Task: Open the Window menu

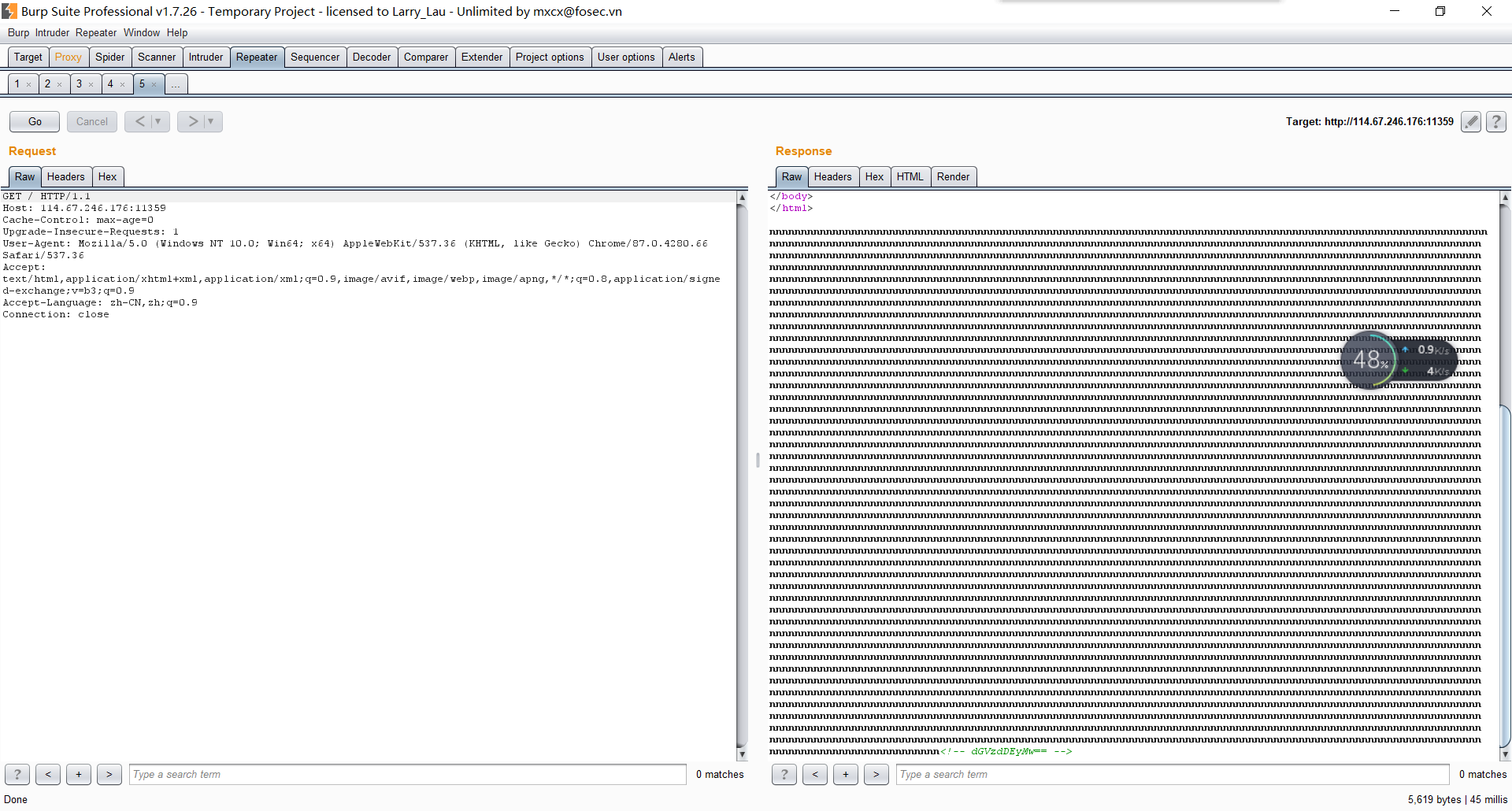Action: pos(141,32)
